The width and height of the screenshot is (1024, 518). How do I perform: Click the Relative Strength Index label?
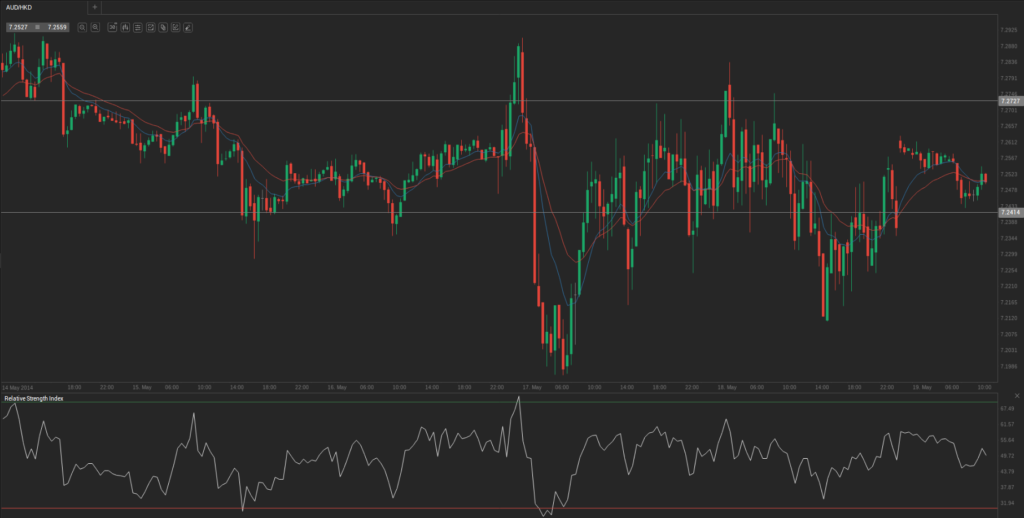point(34,398)
